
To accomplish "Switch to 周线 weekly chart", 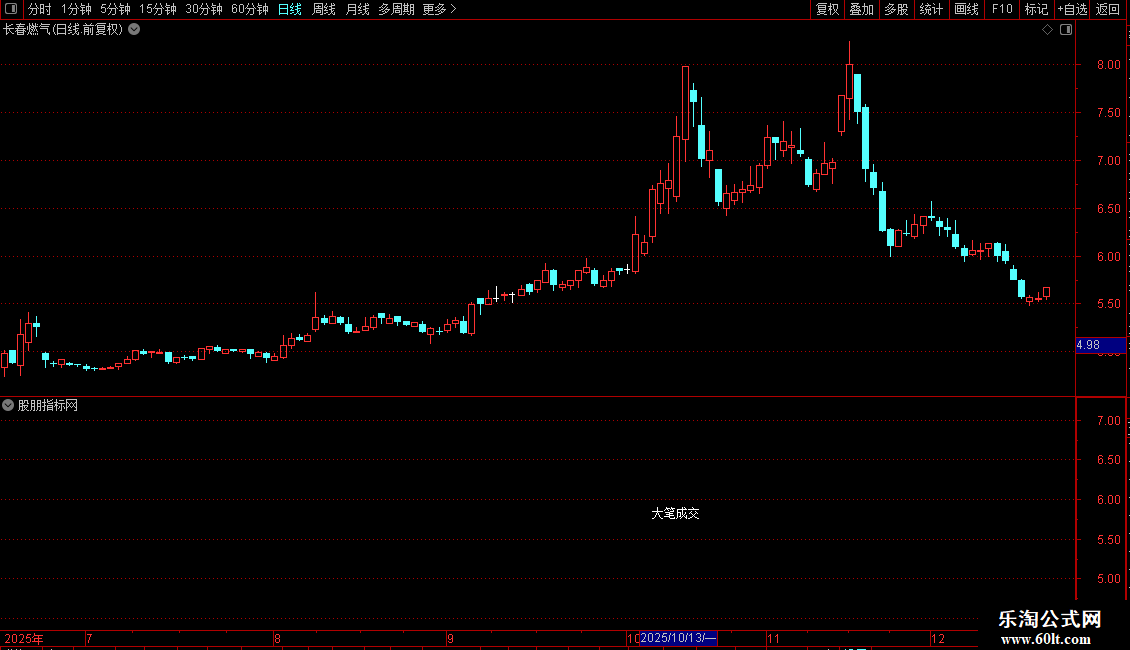I will (324, 9).
